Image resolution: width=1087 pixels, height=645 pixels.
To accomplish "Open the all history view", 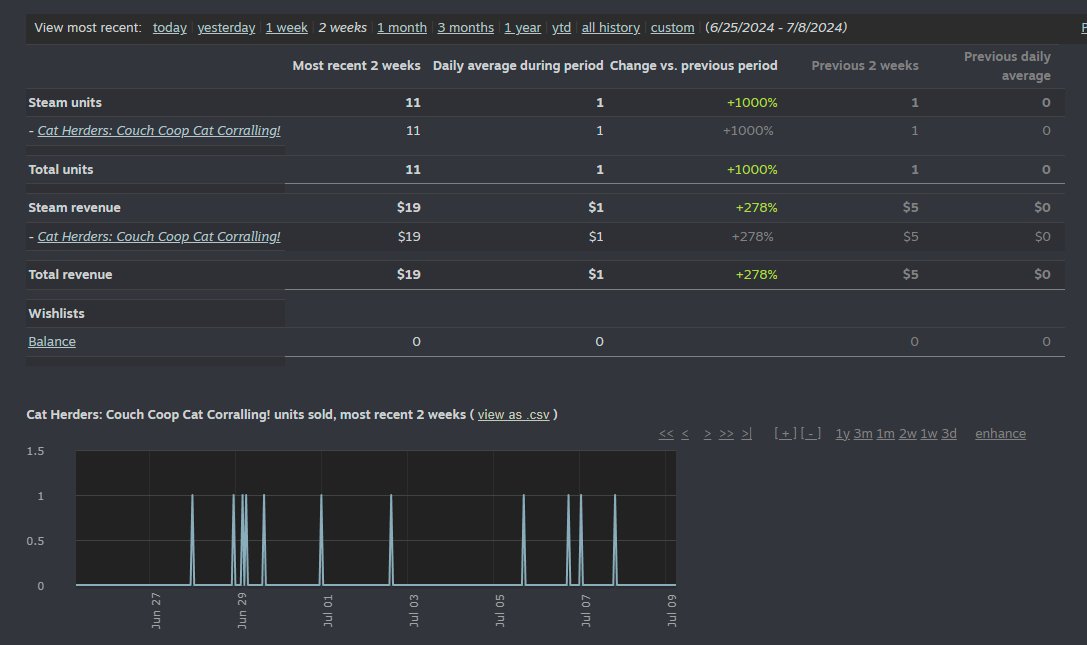I will (611, 28).
